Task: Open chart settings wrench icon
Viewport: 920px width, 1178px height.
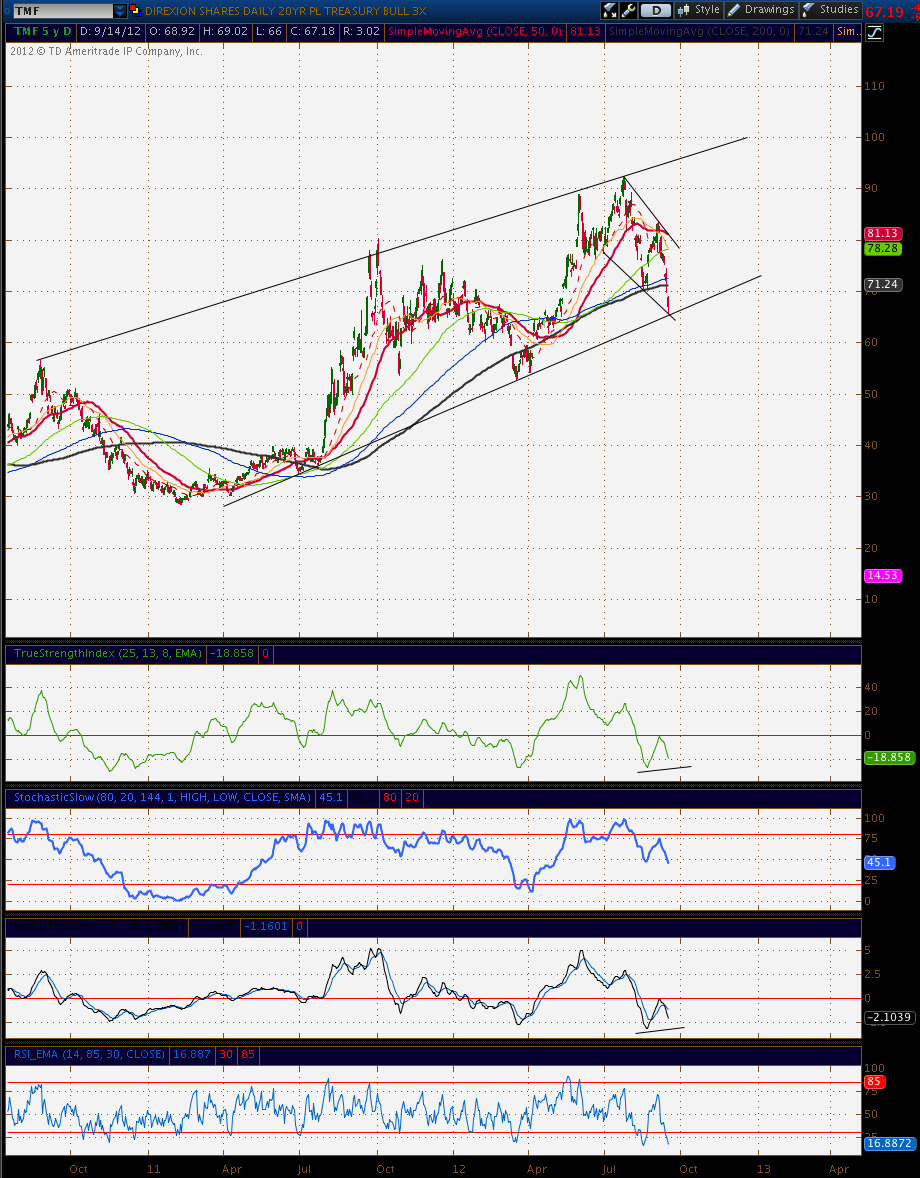Action: (x=629, y=11)
